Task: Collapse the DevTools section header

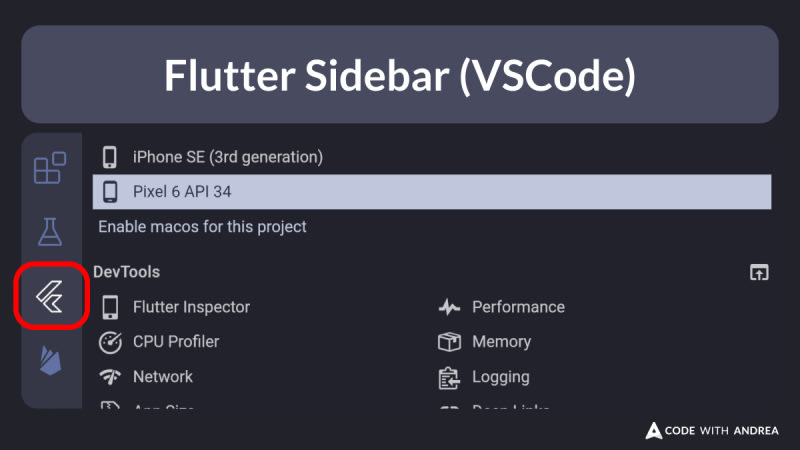Action: (126, 272)
